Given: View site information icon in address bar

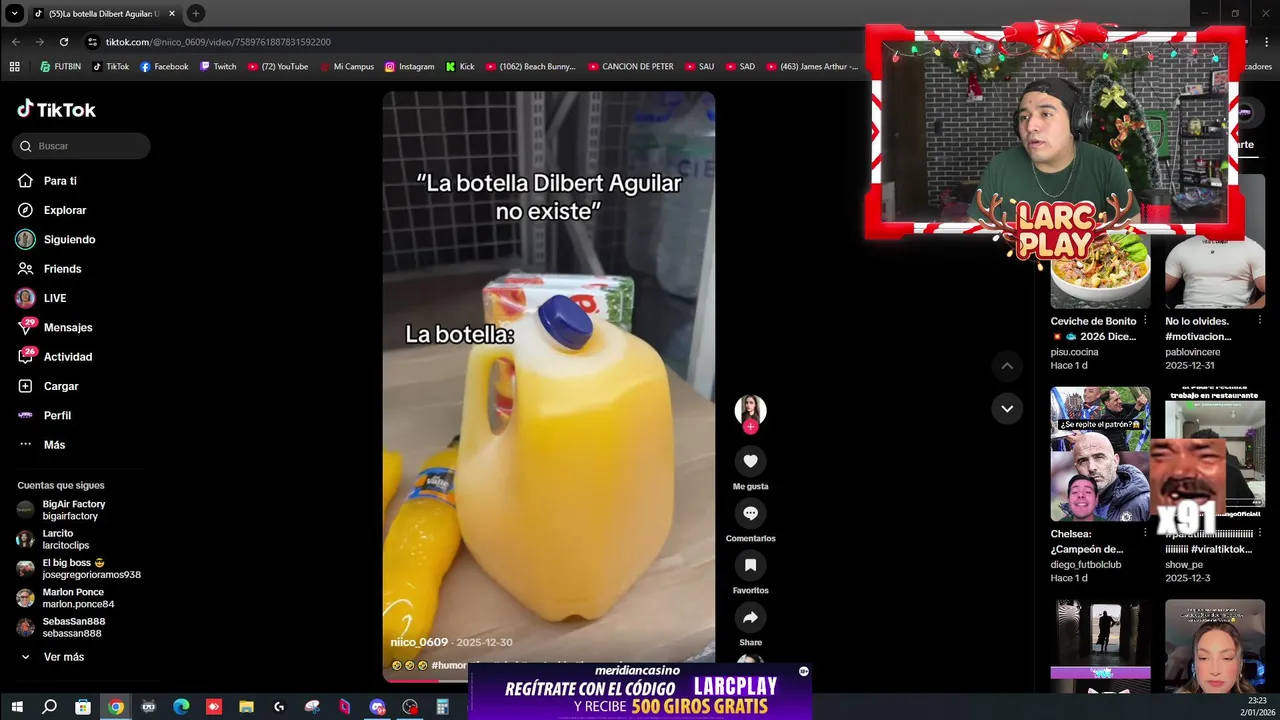Looking at the screenshot, I should click(92, 42).
